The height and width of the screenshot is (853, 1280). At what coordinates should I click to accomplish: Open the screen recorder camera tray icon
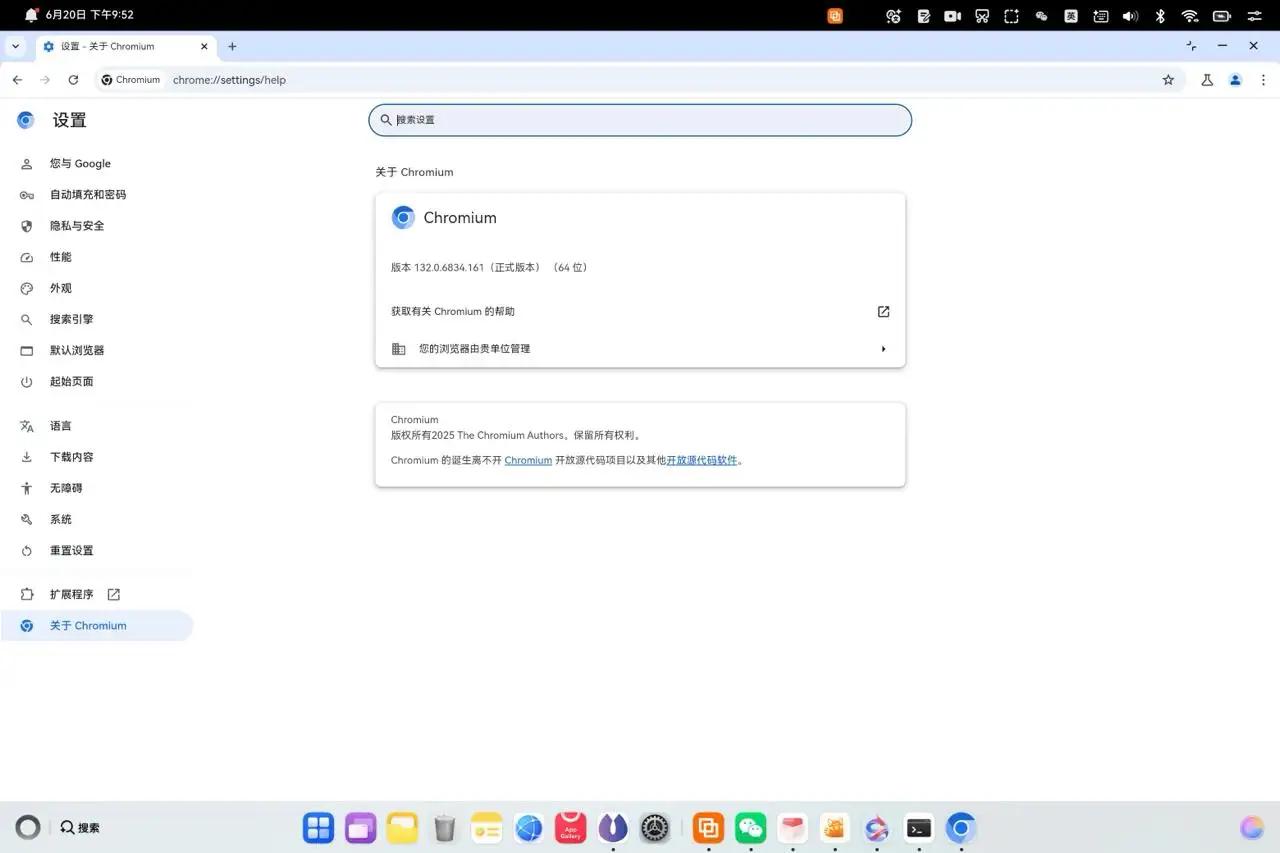[953, 16]
